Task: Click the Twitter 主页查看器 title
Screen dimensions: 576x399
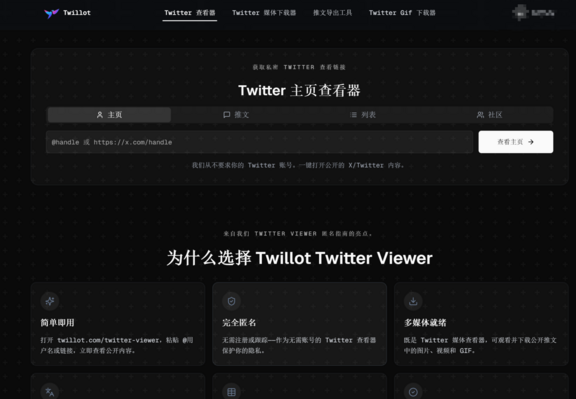Action: [x=299, y=90]
